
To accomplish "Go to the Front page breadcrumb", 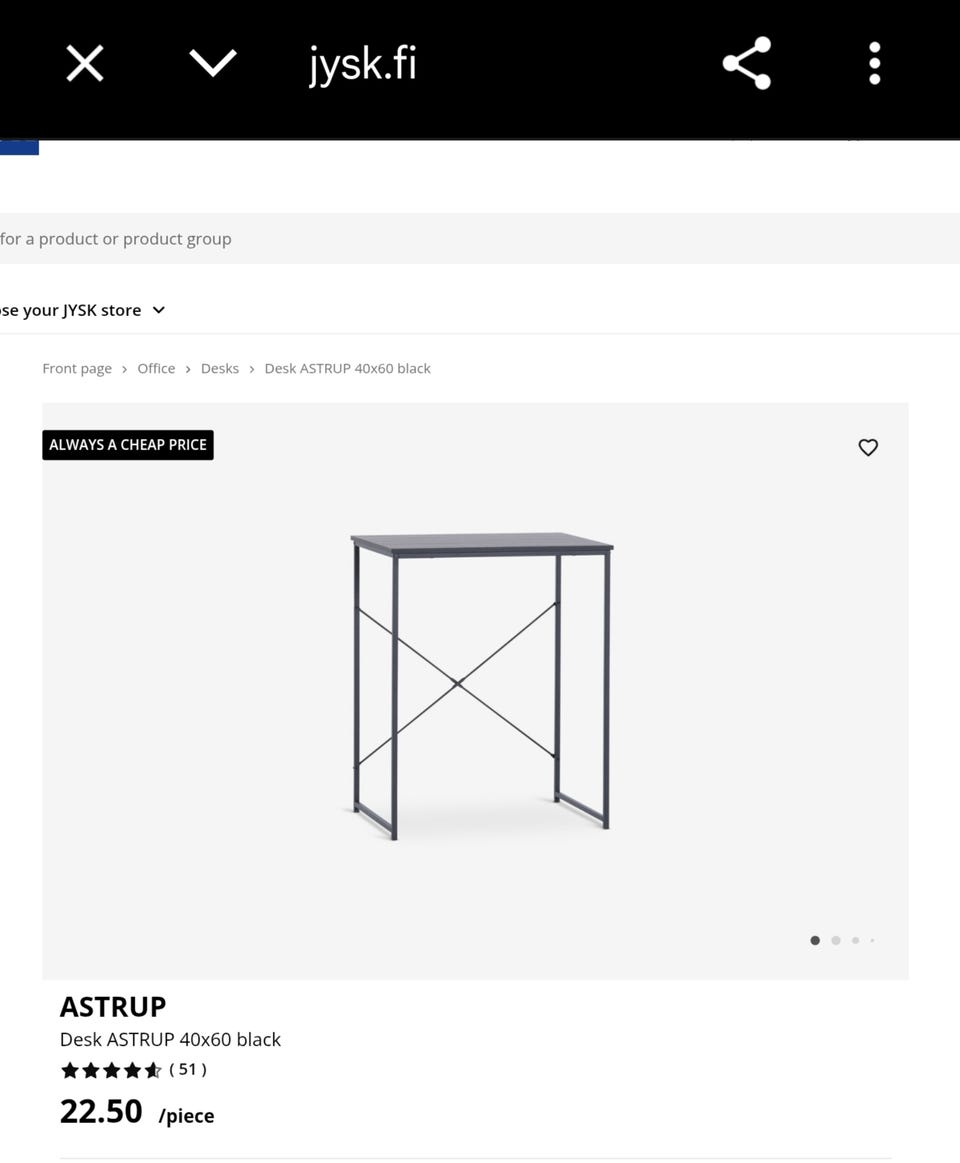I will click(x=77, y=368).
